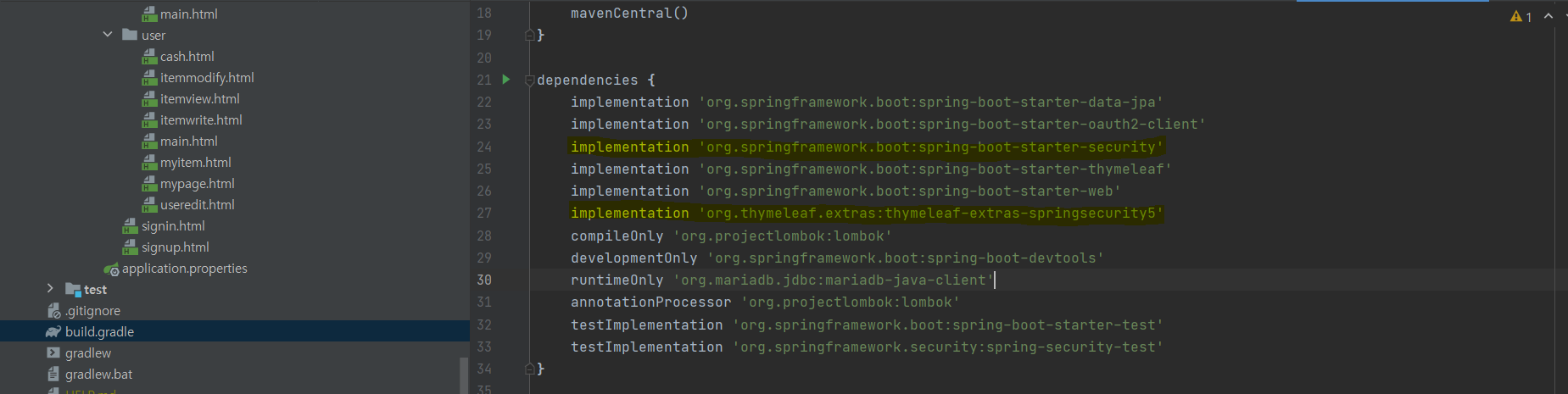Click the itemwrite.html file icon
The height and width of the screenshot is (394, 1568).
pyautogui.click(x=149, y=119)
